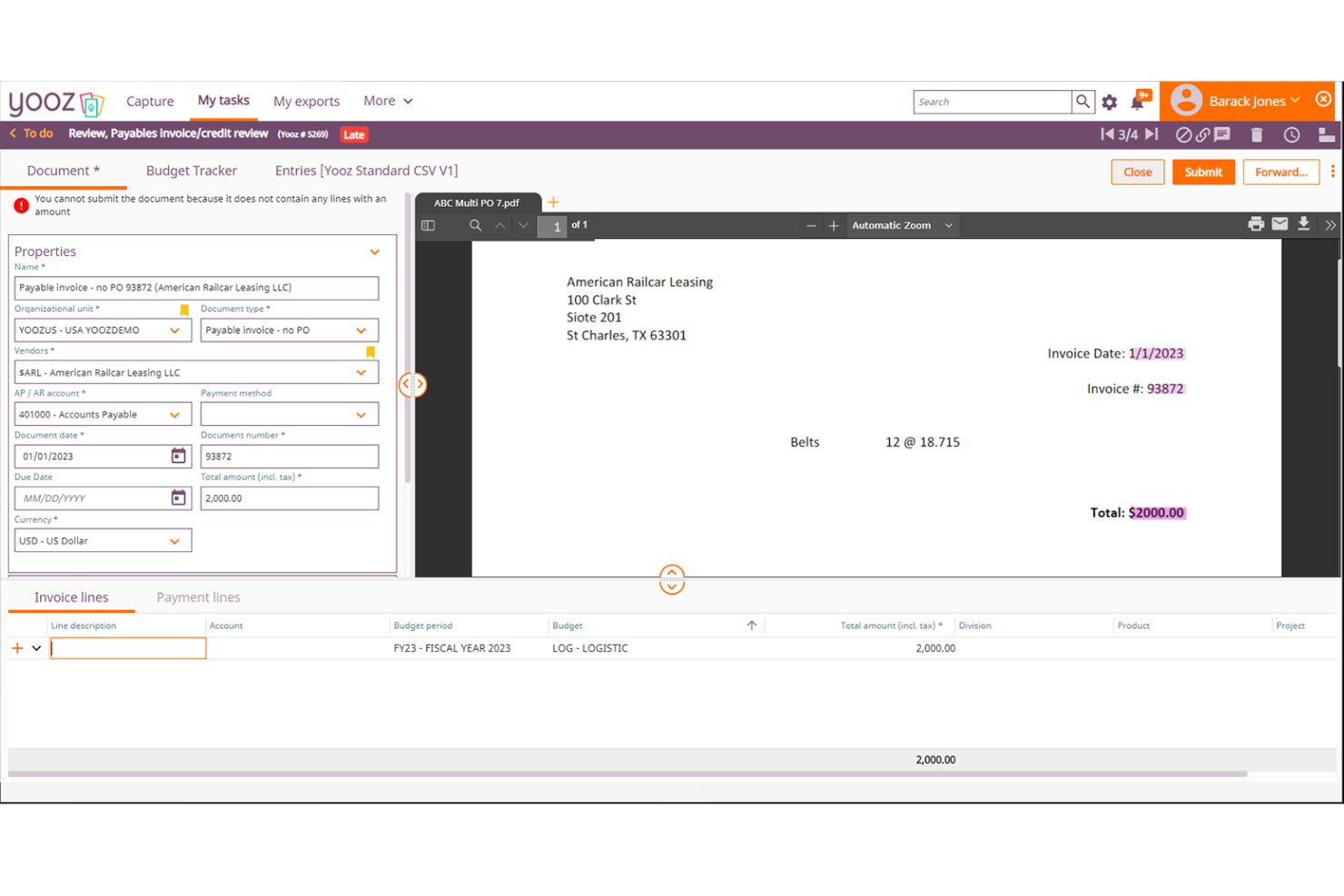Open the Automatic Zoom dropdown
Image resolution: width=1344 pixels, height=896 pixels.
903,225
